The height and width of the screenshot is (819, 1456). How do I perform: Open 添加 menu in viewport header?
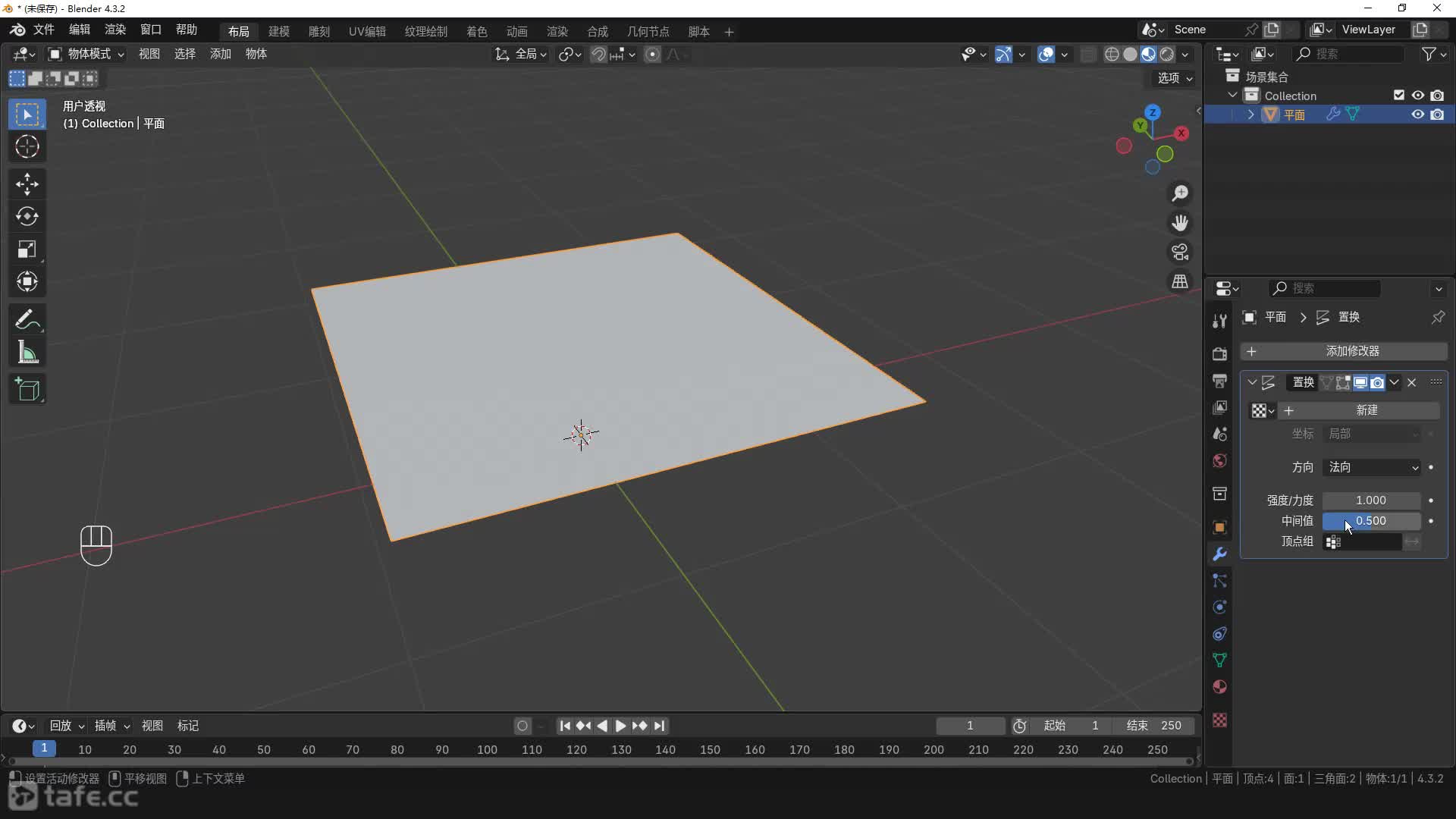pyautogui.click(x=221, y=54)
